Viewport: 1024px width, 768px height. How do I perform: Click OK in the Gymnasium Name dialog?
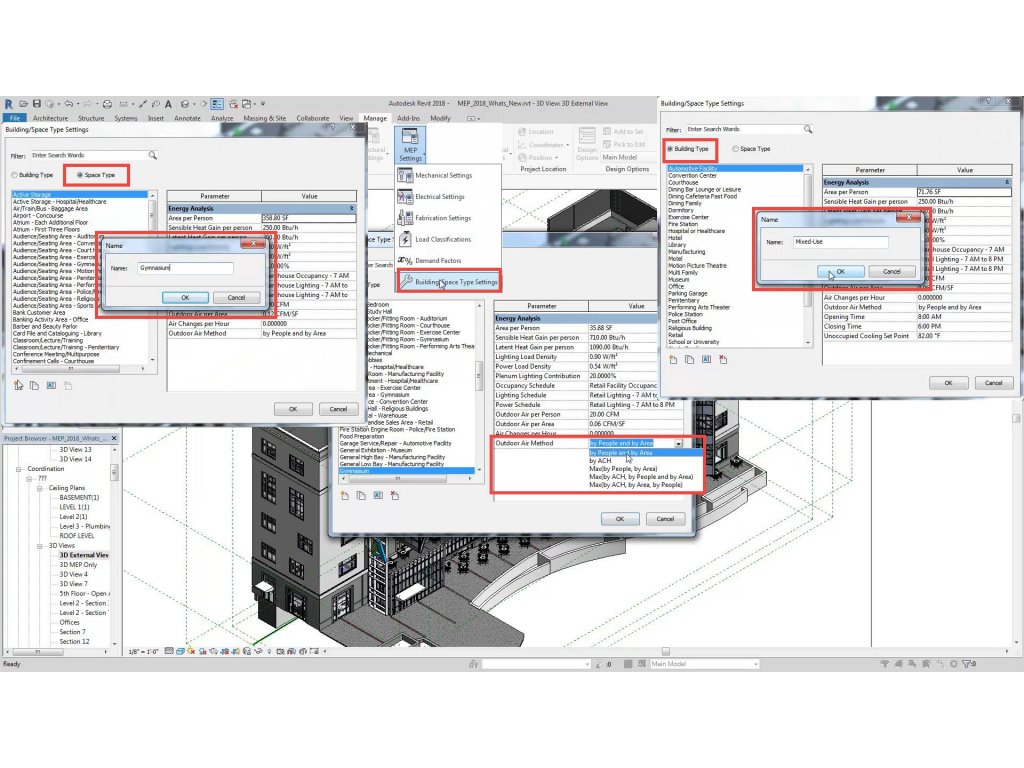tap(185, 298)
